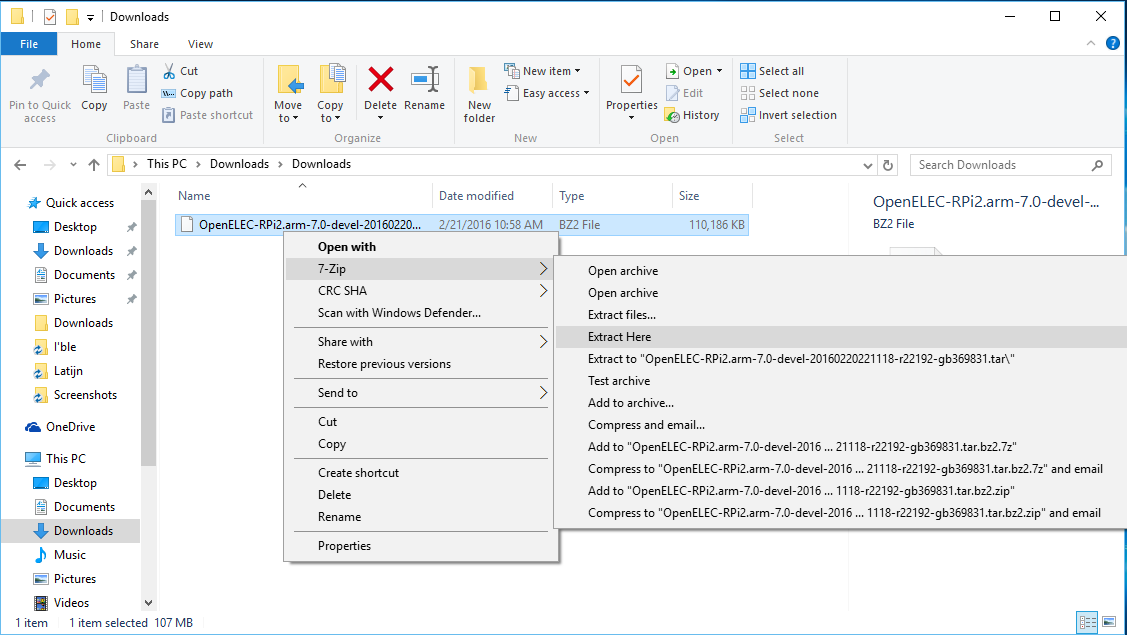
Task: Open Help via question mark icon
Action: tap(1113, 43)
